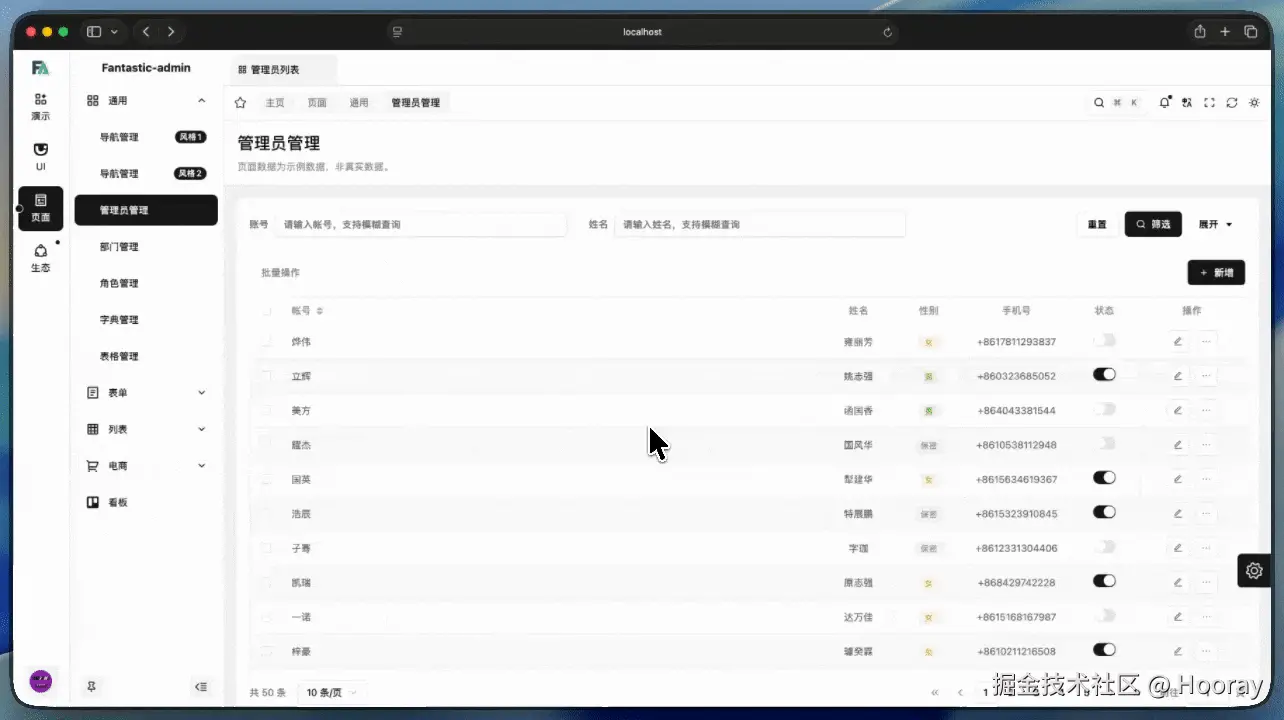The image size is (1284, 720).
Task: Select the 管理员列表 page tab
Action: [281, 70]
